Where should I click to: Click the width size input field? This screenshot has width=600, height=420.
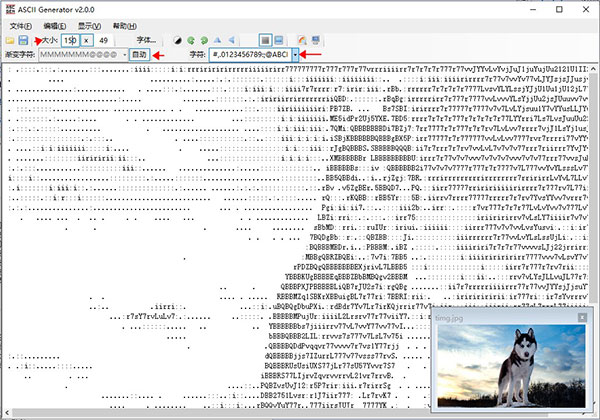pyautogui.click(x=70, y=40)
